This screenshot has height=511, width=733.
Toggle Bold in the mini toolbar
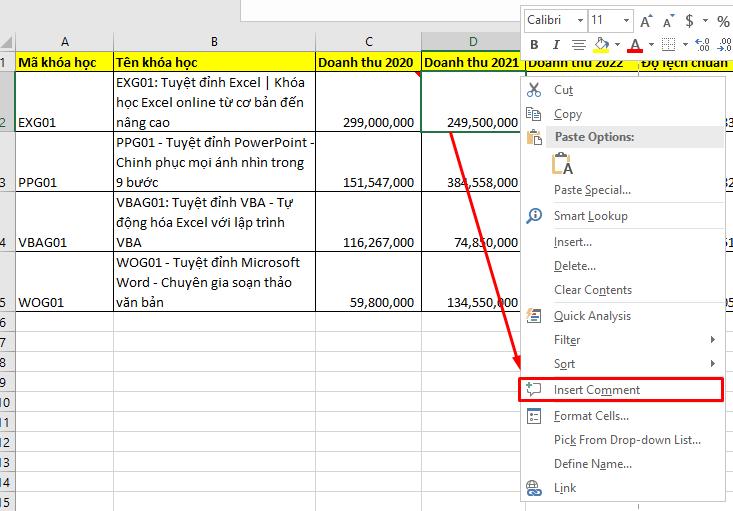click(535, 45)
